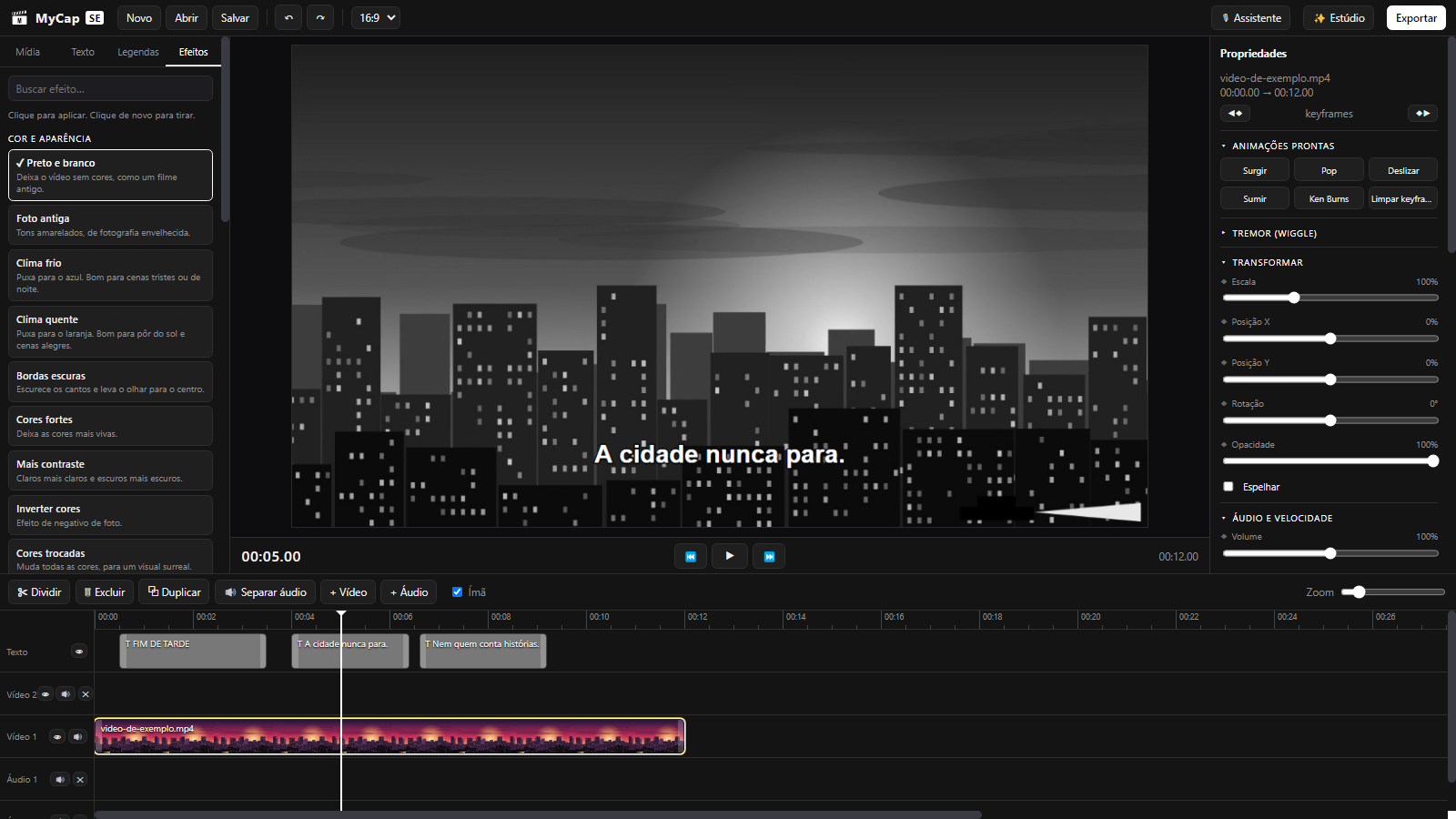
Task: Jump to the previous keyframe
Action: 1235,114
